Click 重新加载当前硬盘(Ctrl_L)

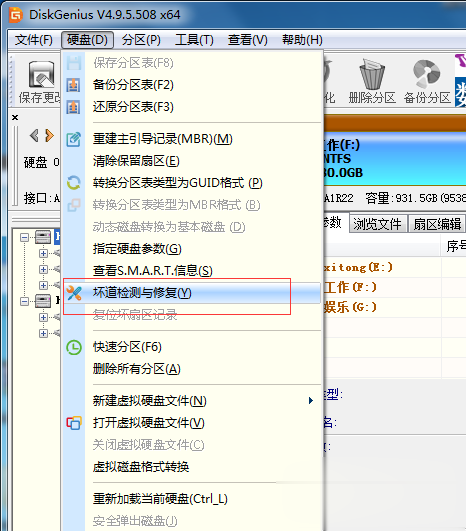point(192,499)
